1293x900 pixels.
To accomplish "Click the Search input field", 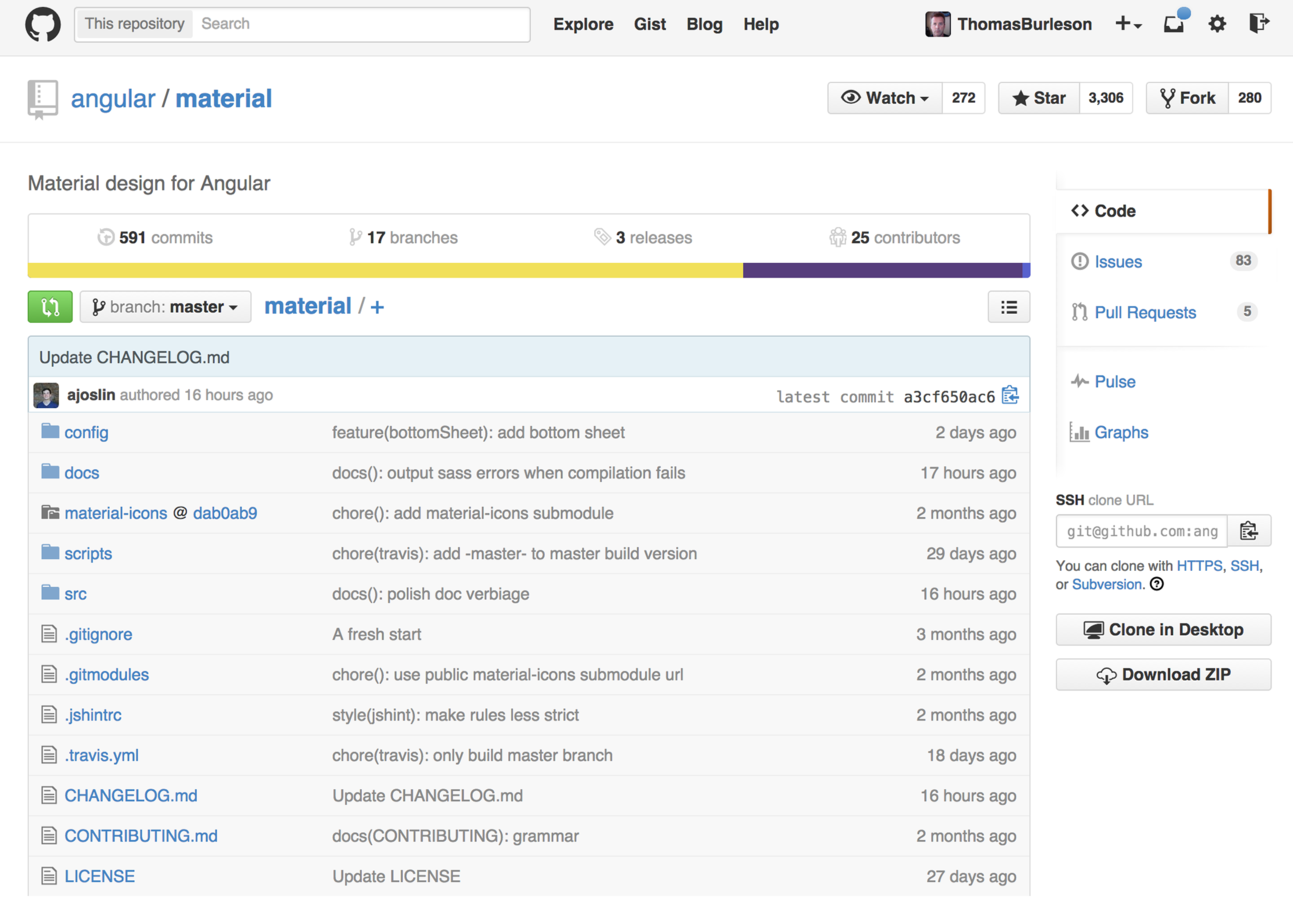I will (x=360, y=24).
